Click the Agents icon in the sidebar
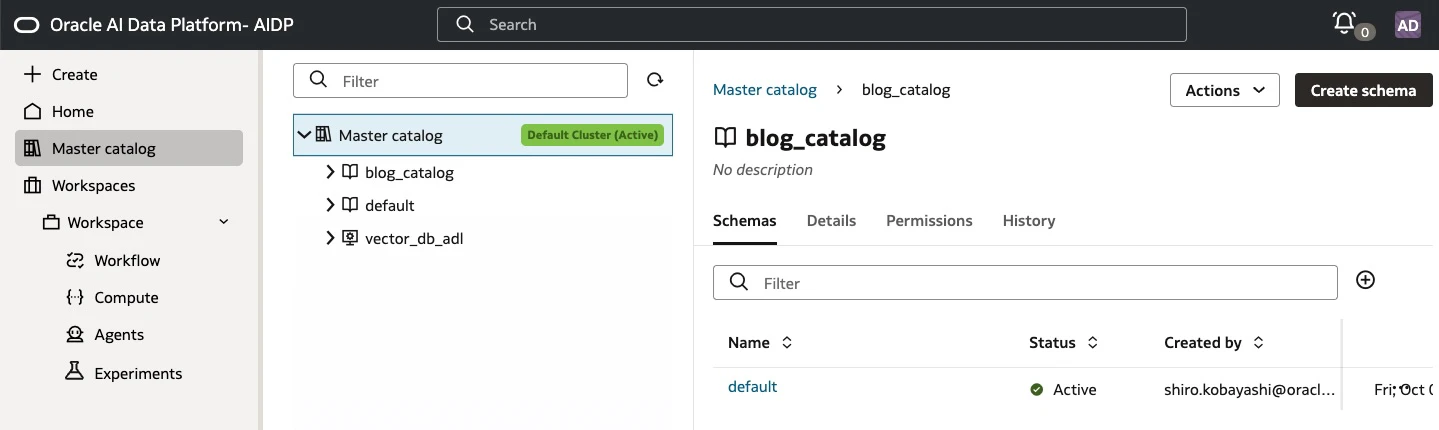 click(74, 334)
